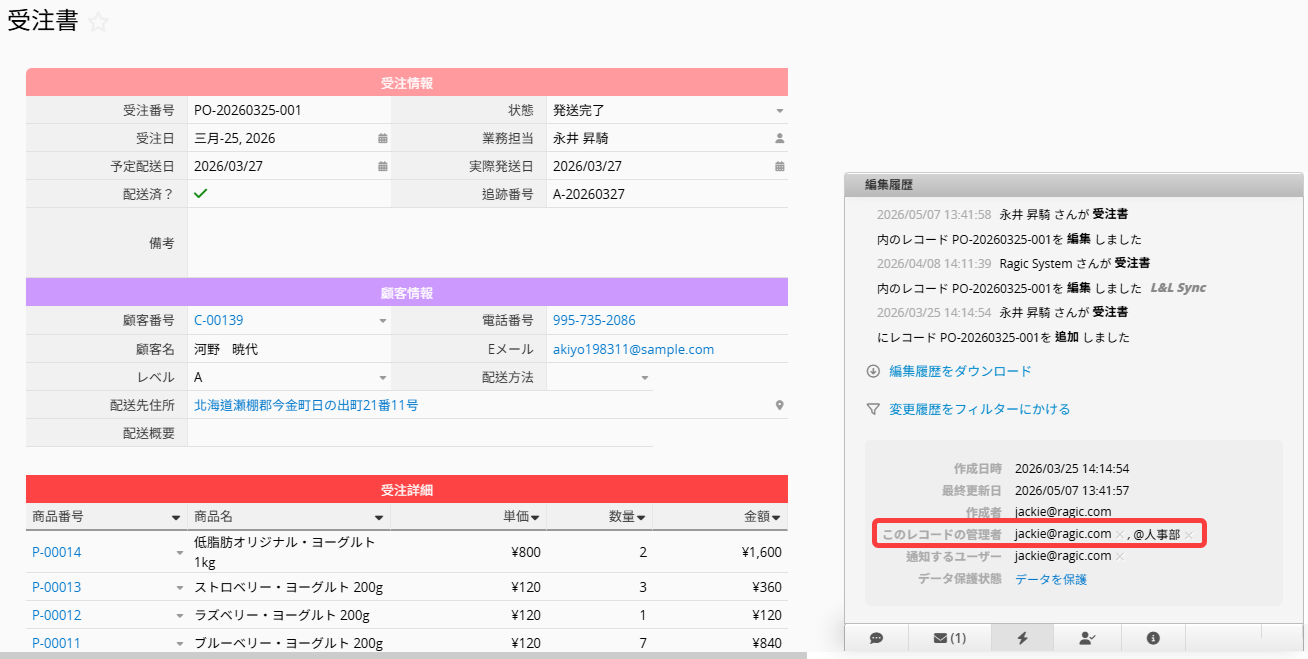Expand the レベル dropdown

[x=382, y=378]
